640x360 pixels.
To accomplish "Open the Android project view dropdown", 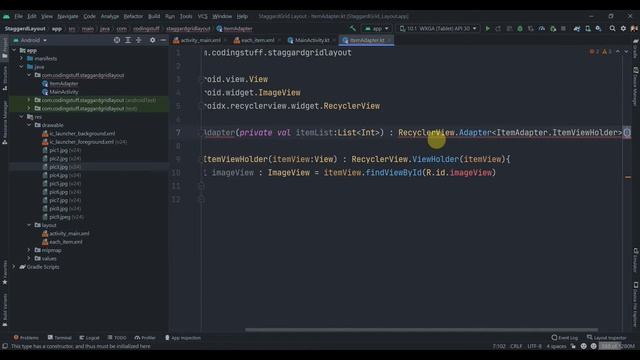I will pyautogui.click(x=30, y=40).
